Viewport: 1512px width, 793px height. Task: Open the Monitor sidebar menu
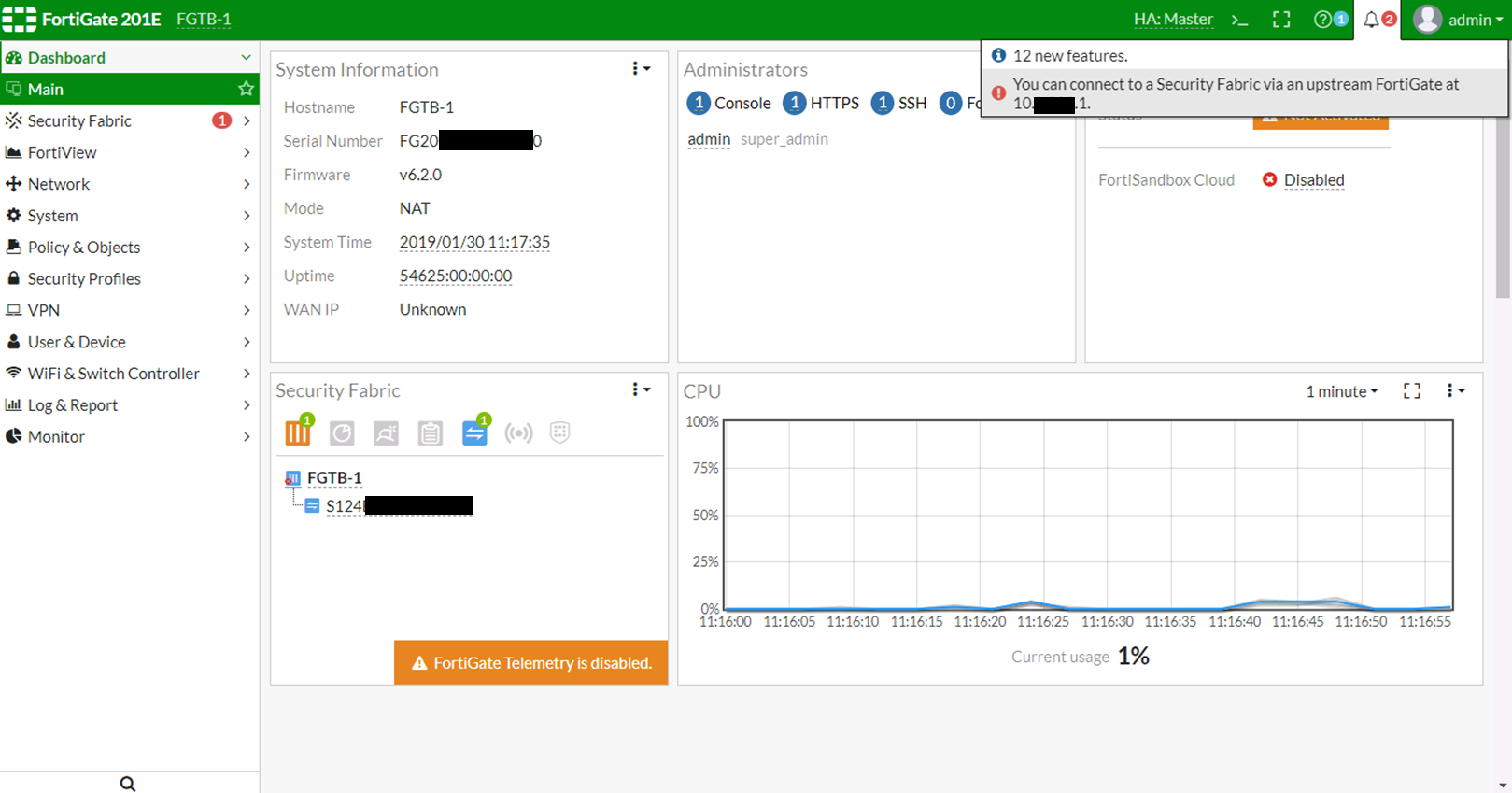click(130, 437)
